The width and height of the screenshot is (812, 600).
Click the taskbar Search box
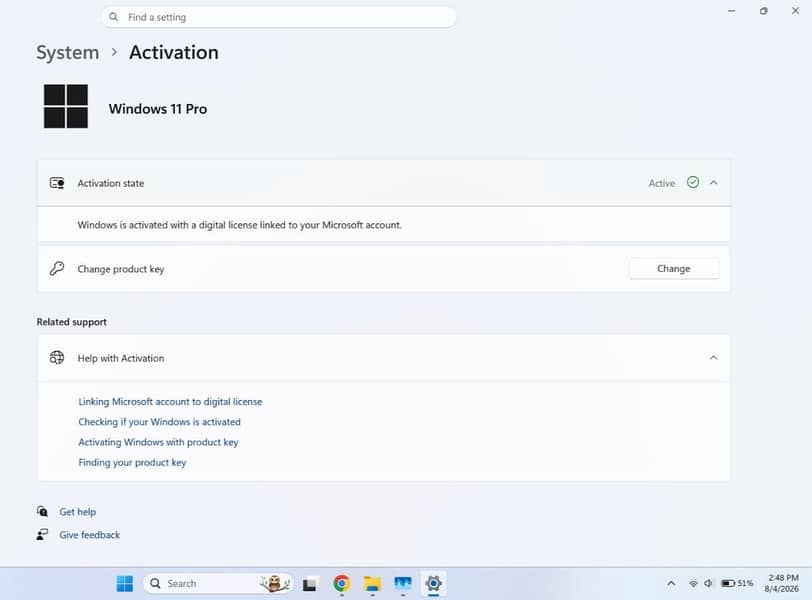(x=219, y=583)
